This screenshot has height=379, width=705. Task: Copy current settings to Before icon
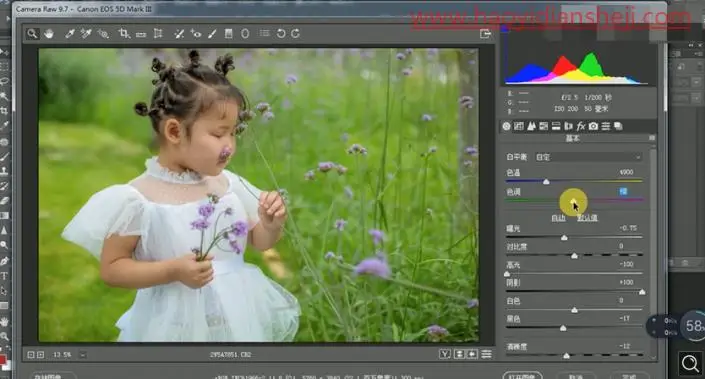[x=472, y=354]
